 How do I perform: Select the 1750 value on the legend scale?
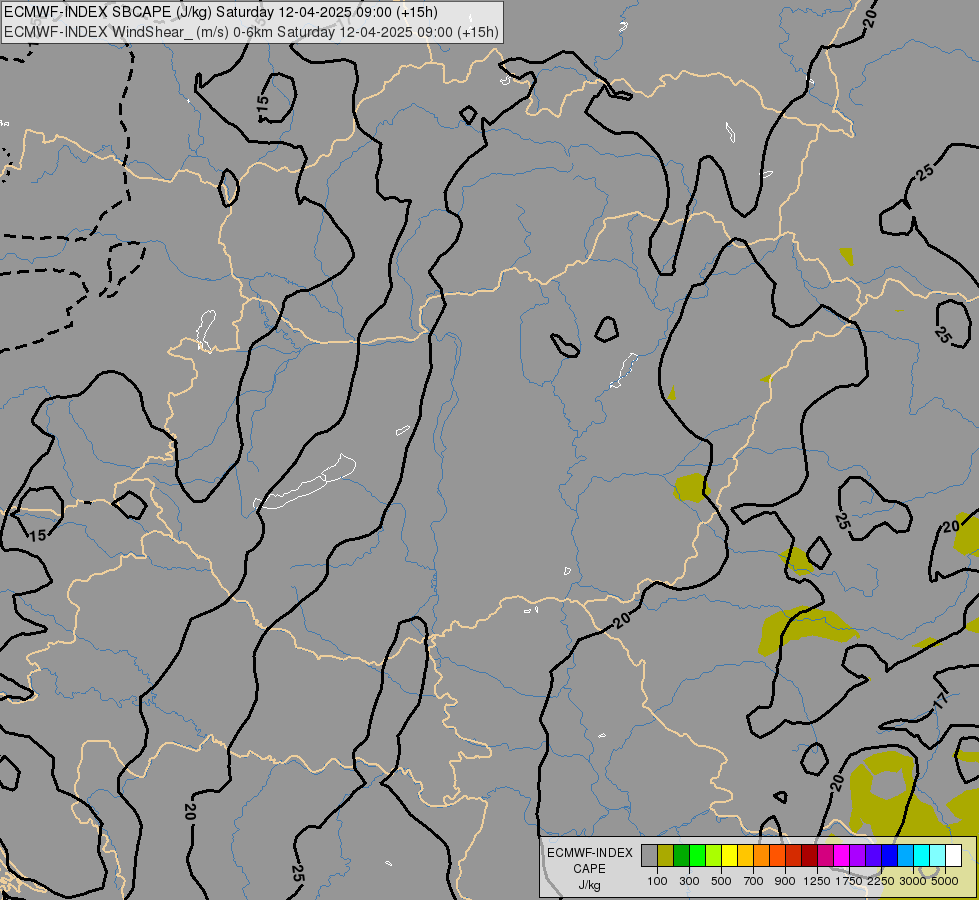pos(849,881)
